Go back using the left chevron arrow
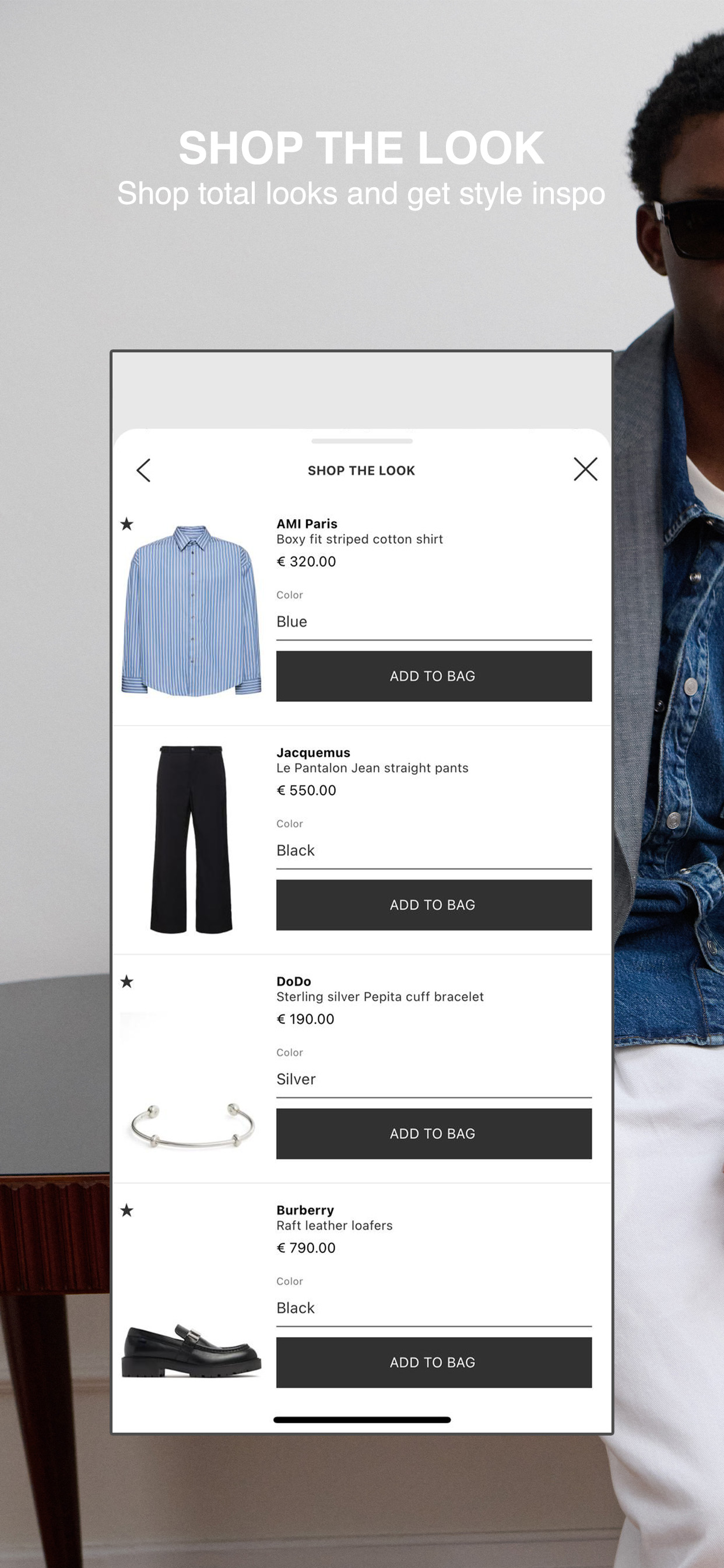Viewport: 724px width, 1568px height. (143, 470)
